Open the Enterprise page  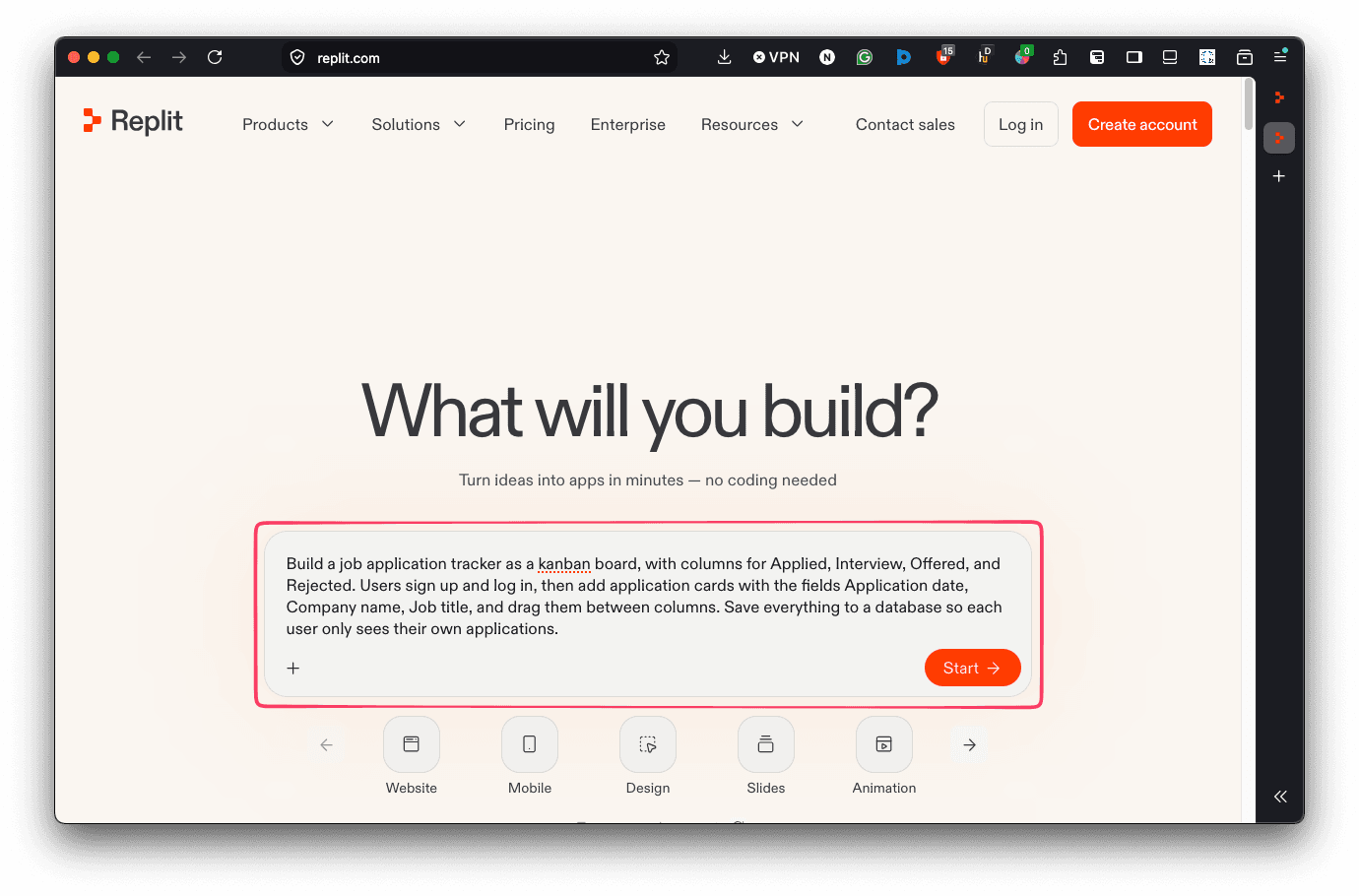628,124
